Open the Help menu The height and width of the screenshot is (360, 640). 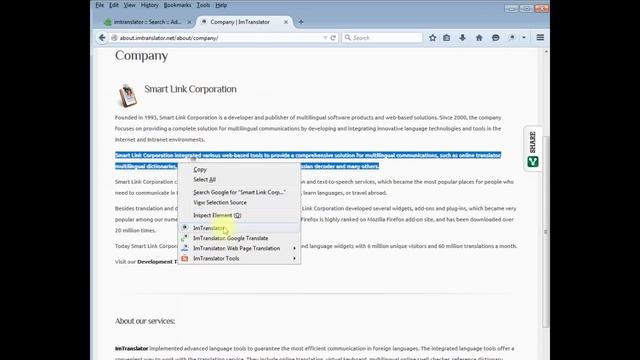click(221, 5)
